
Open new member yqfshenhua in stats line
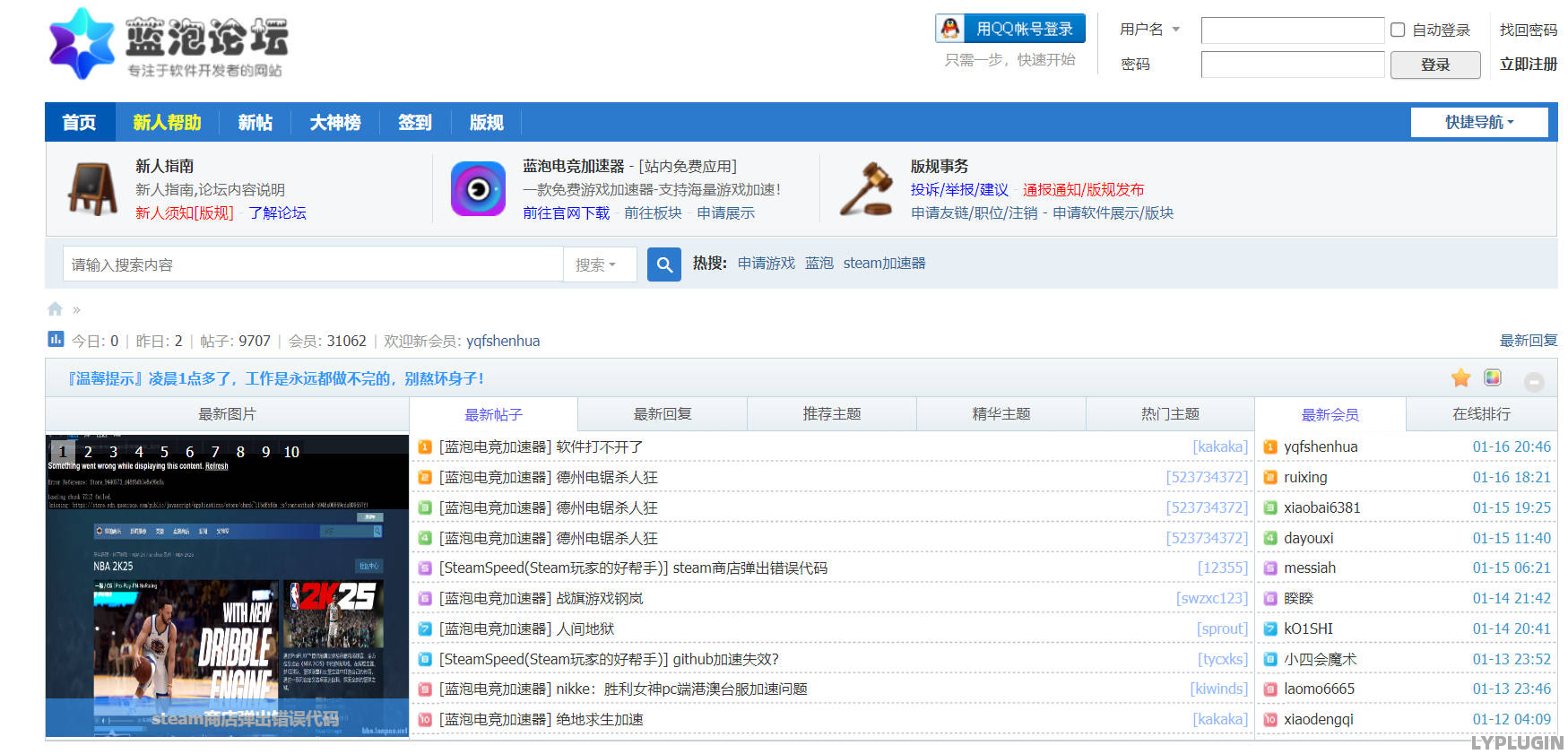tap(503, 341)
